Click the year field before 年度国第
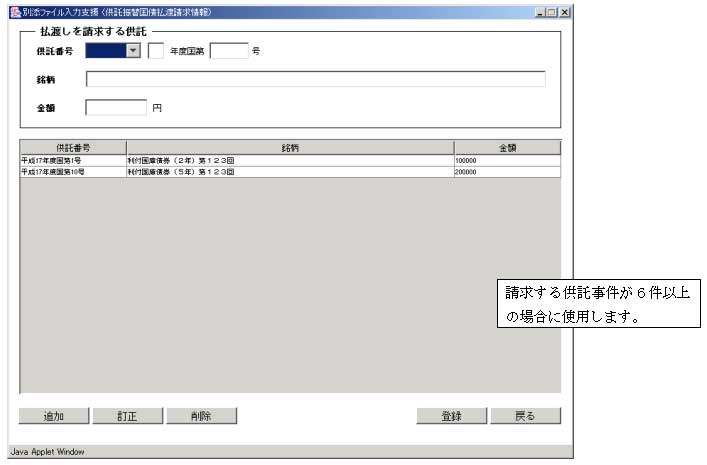This screenshot has height=465, width=707. tap(155, 51)
